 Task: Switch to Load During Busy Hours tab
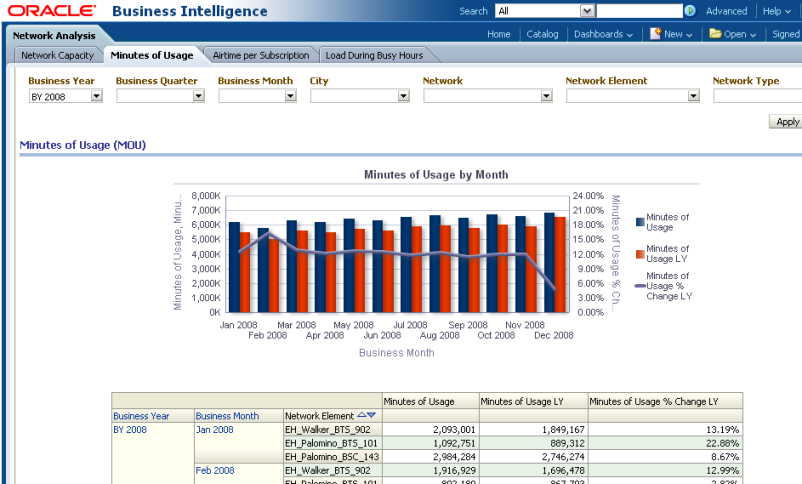click(374, 55)
